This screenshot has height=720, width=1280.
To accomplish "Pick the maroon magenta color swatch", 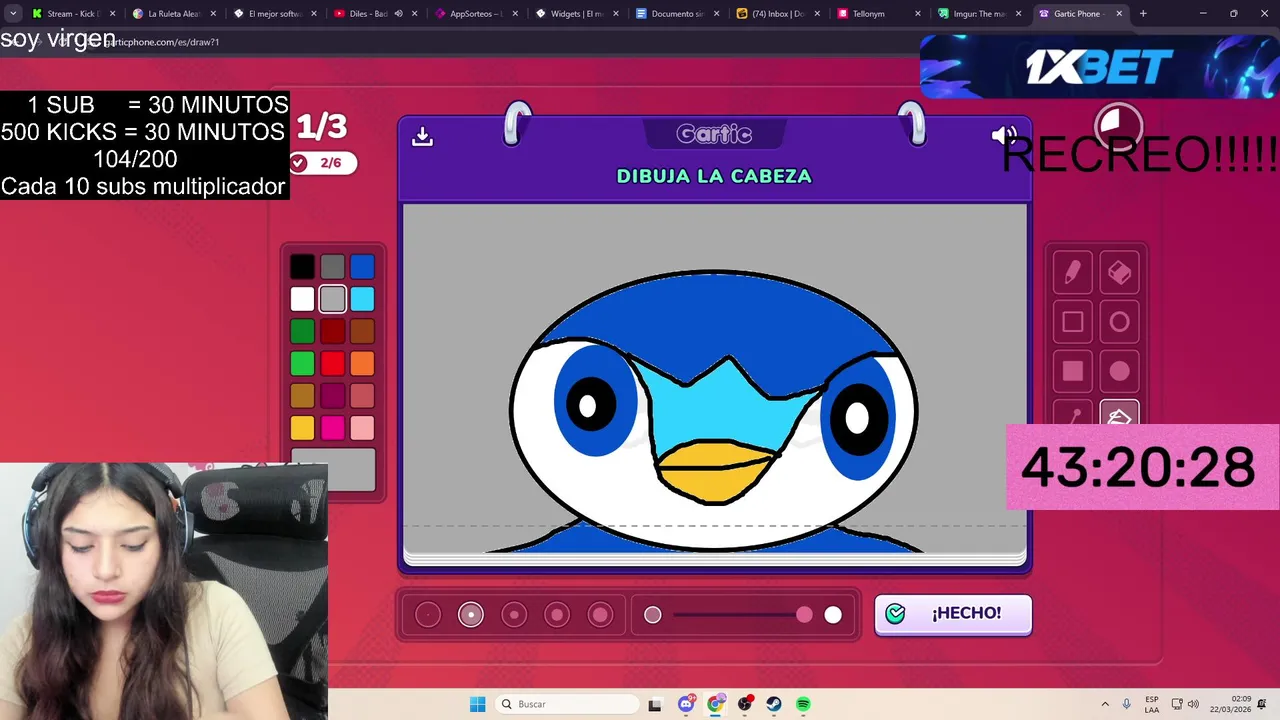I will (x=332, y=396).
